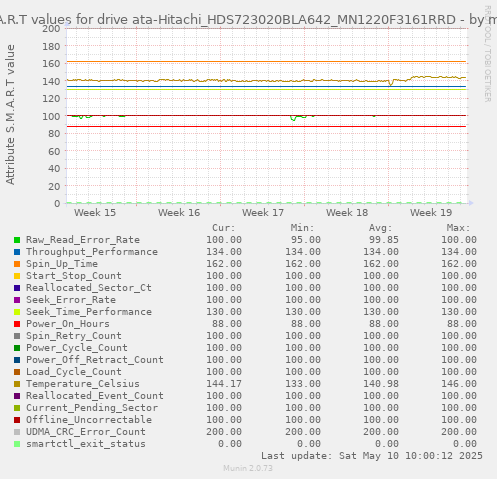497x479 pixels.
Task: Select the Spin_Up_Time label
Action: click(62, 264)
